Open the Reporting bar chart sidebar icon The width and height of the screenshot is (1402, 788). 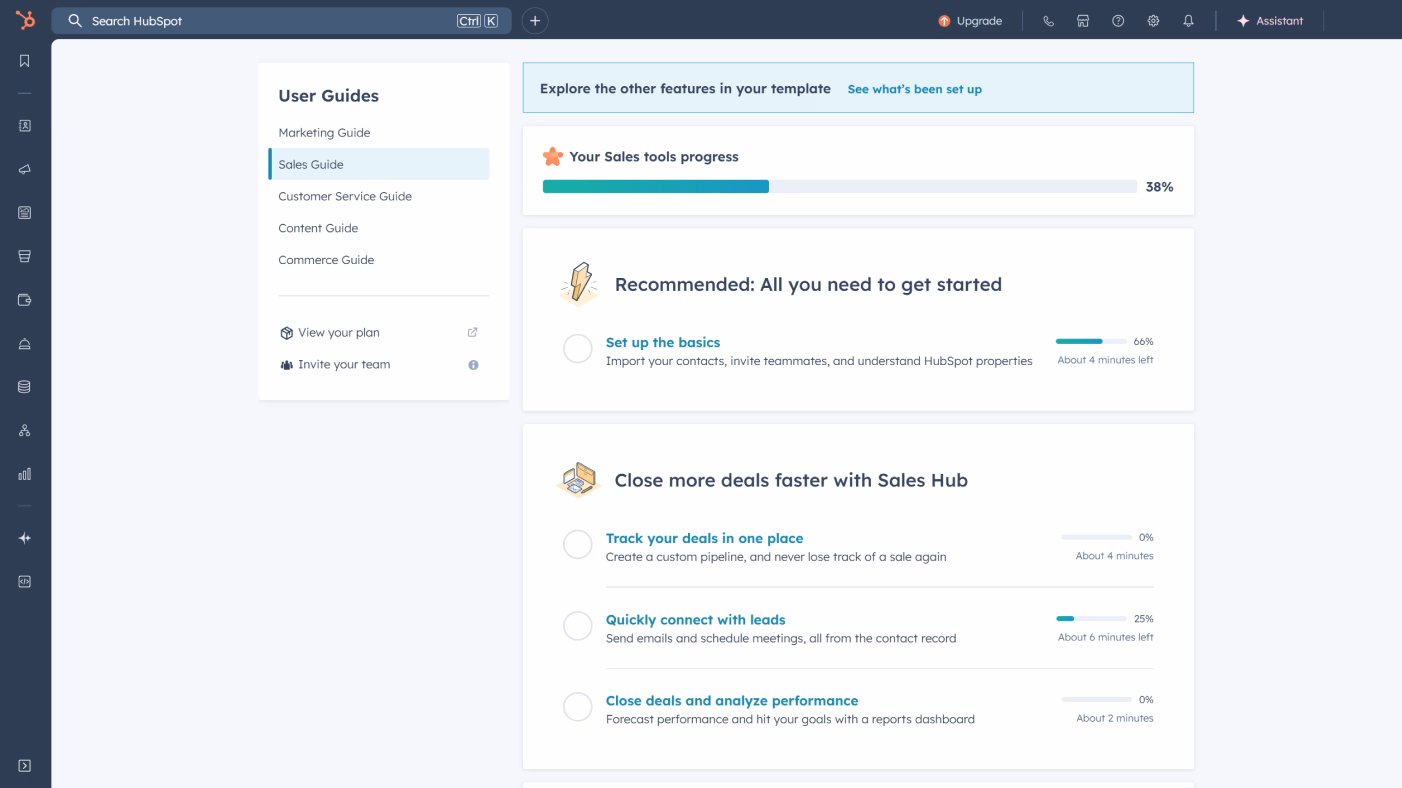(25, 473)
